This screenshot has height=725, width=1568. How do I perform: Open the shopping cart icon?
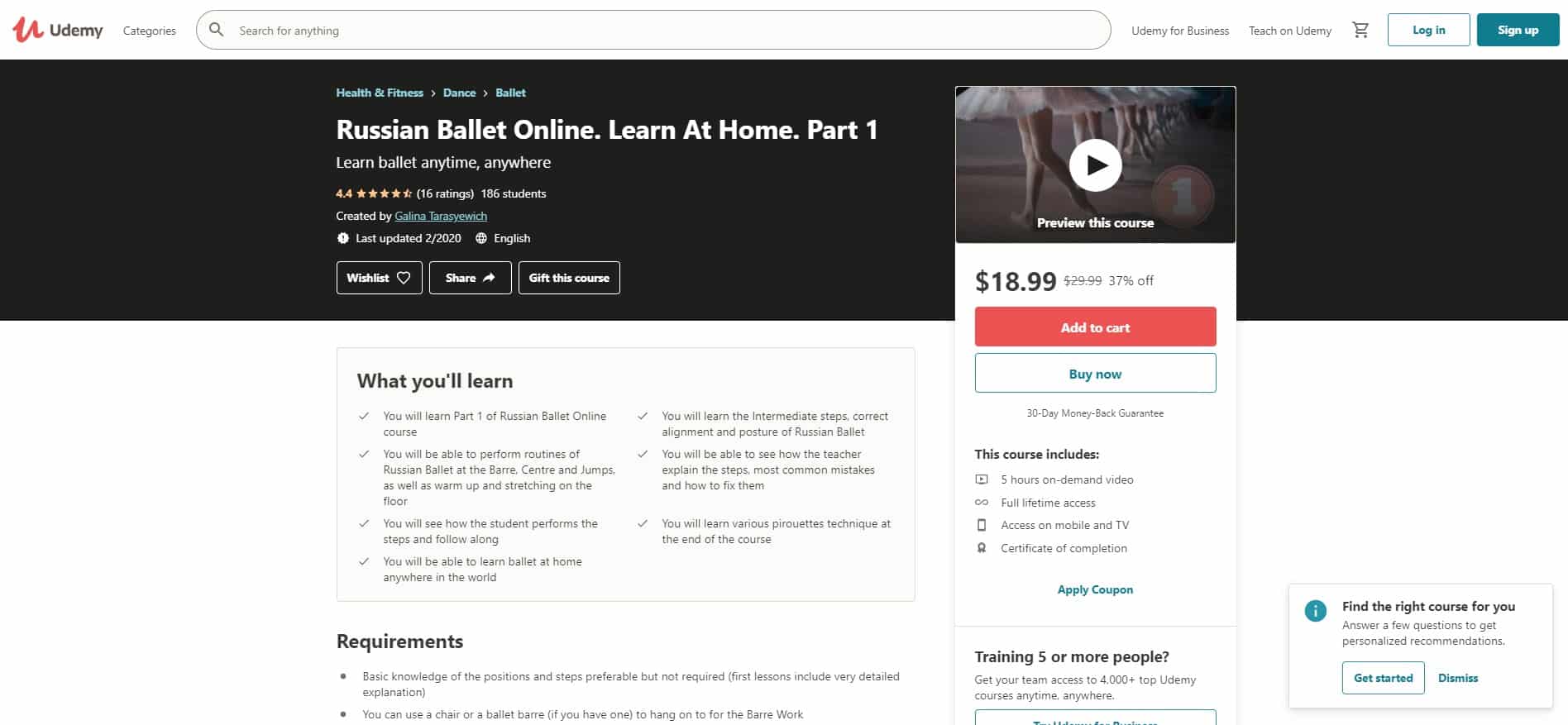pos(1360,30)
